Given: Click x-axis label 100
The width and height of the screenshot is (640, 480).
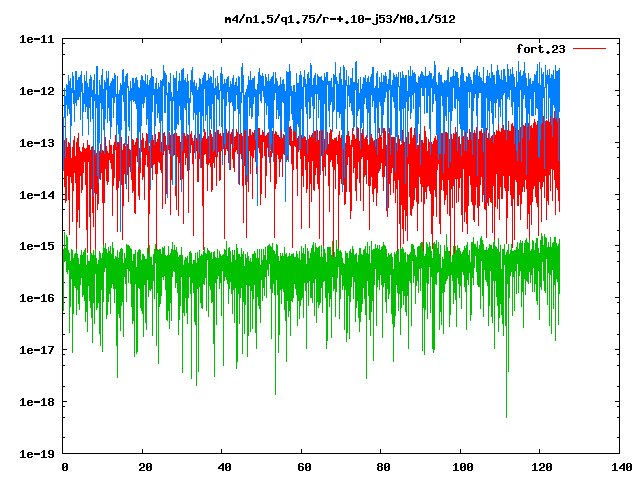Looking at the screenshot, I should coord(463,467).
